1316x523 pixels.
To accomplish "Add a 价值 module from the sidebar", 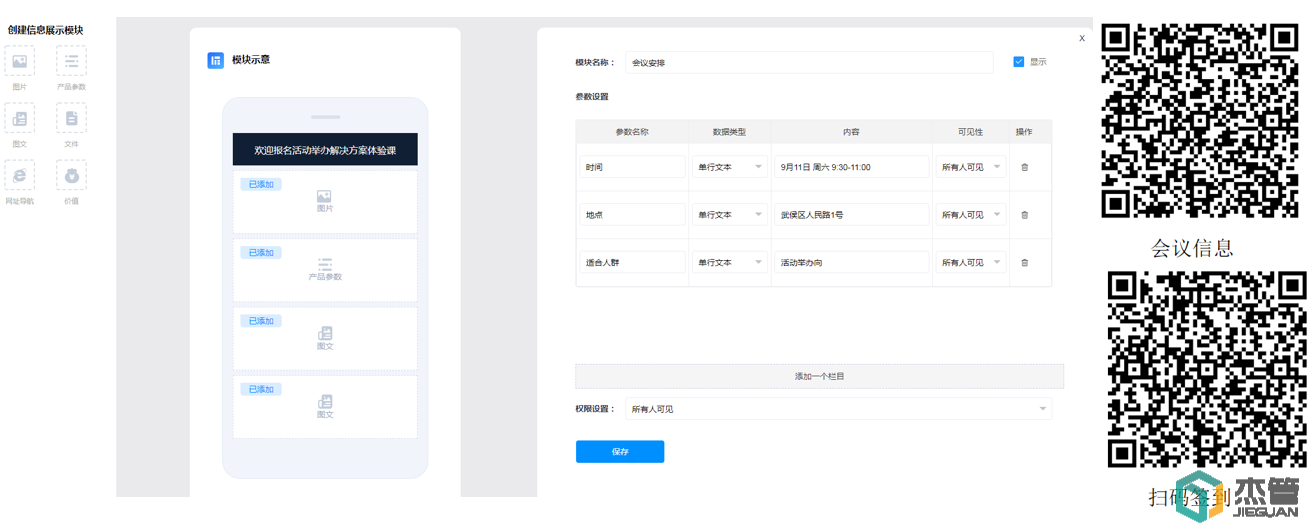I will point(71,176).
